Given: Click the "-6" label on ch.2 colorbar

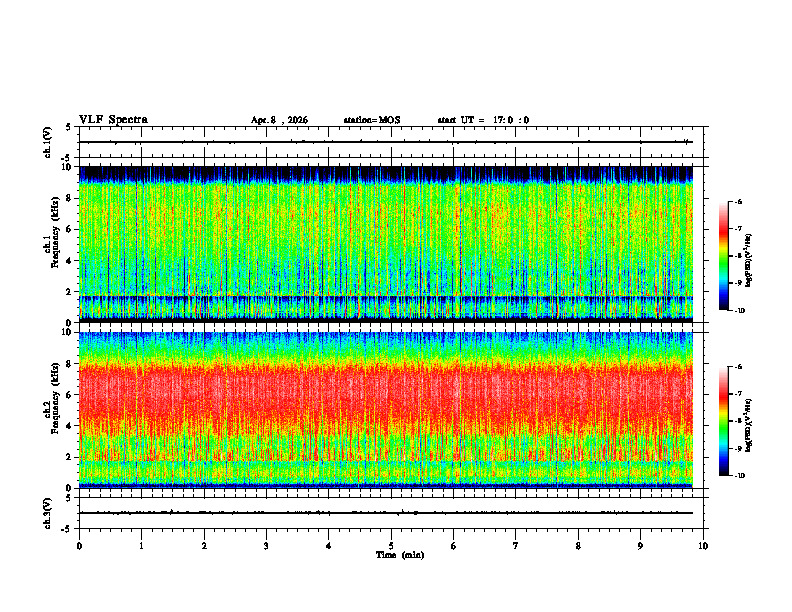Looking at the screenshot, I should (x=738, y=367).
